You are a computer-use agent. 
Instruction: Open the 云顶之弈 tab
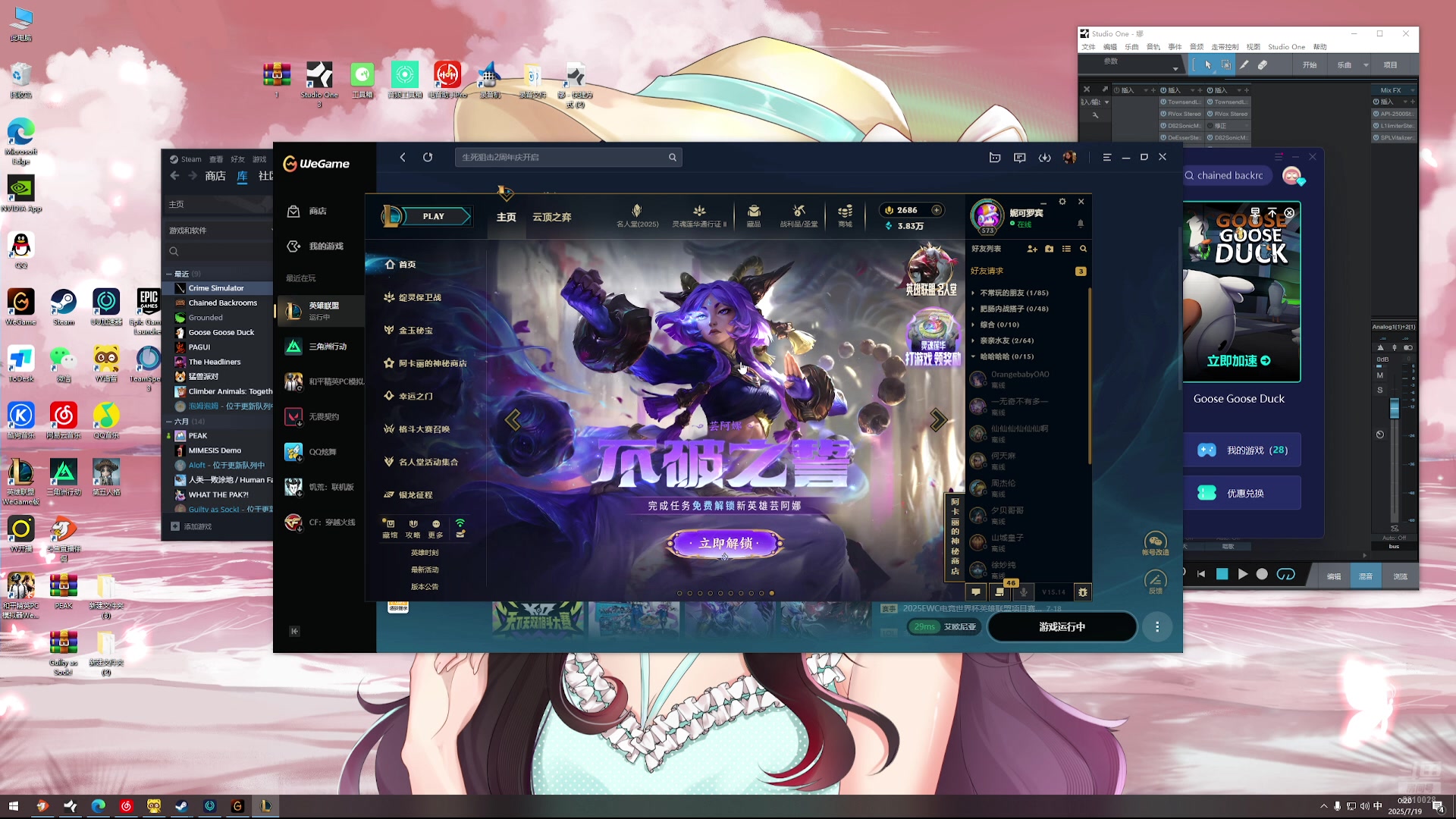[551, 217]
